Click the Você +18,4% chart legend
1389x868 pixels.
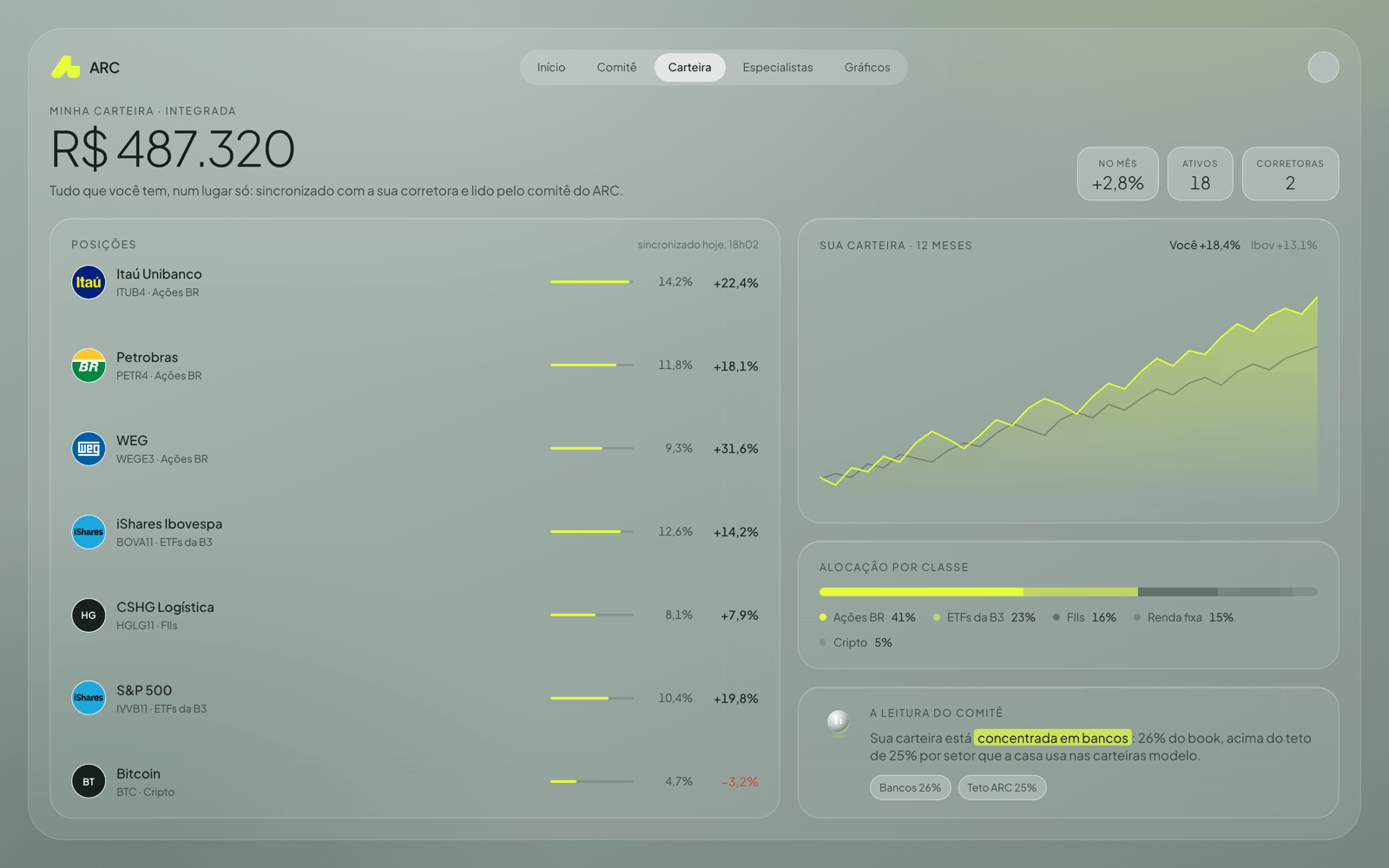1205,246
